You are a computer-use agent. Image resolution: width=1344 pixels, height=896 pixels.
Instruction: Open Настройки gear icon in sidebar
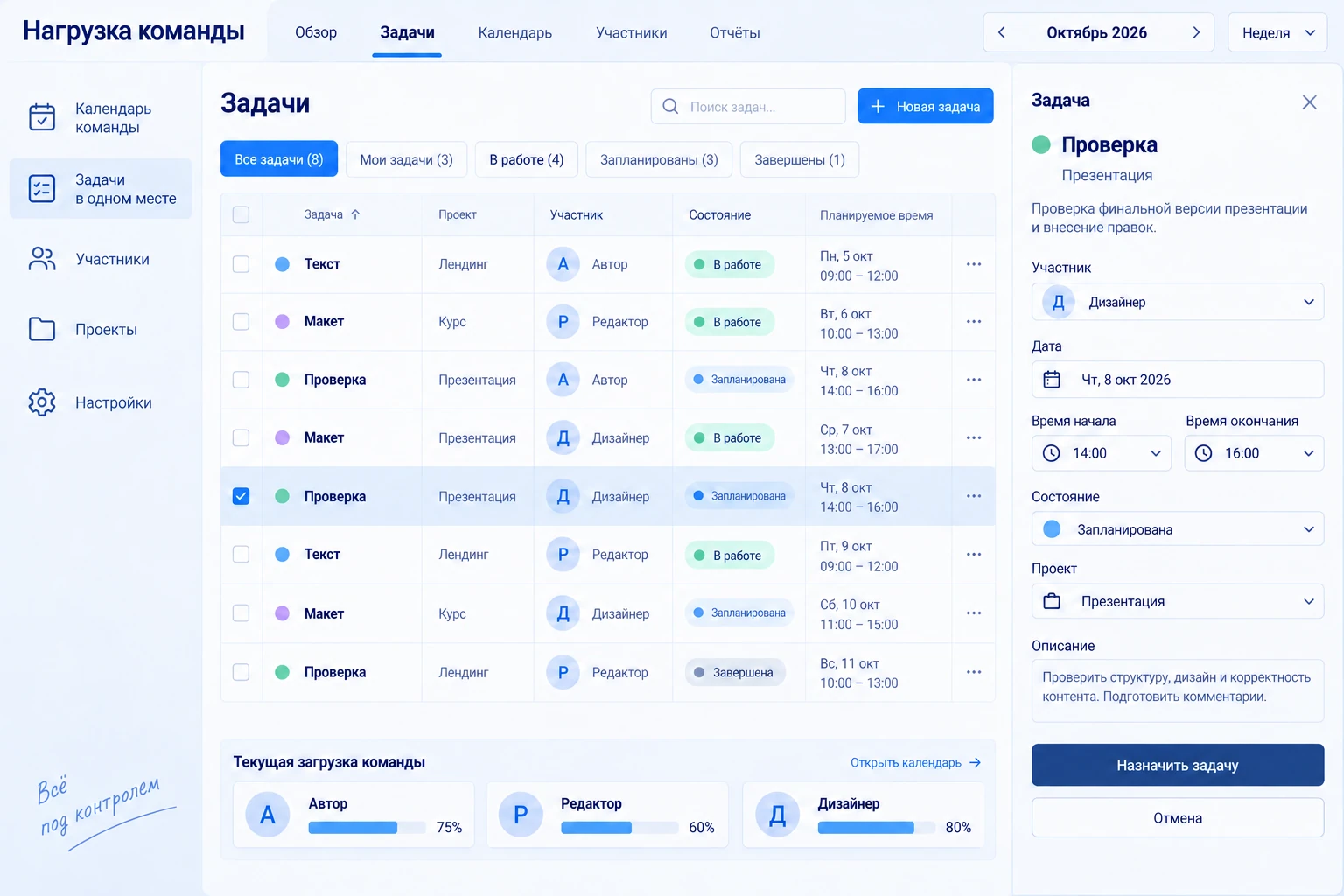42,402
